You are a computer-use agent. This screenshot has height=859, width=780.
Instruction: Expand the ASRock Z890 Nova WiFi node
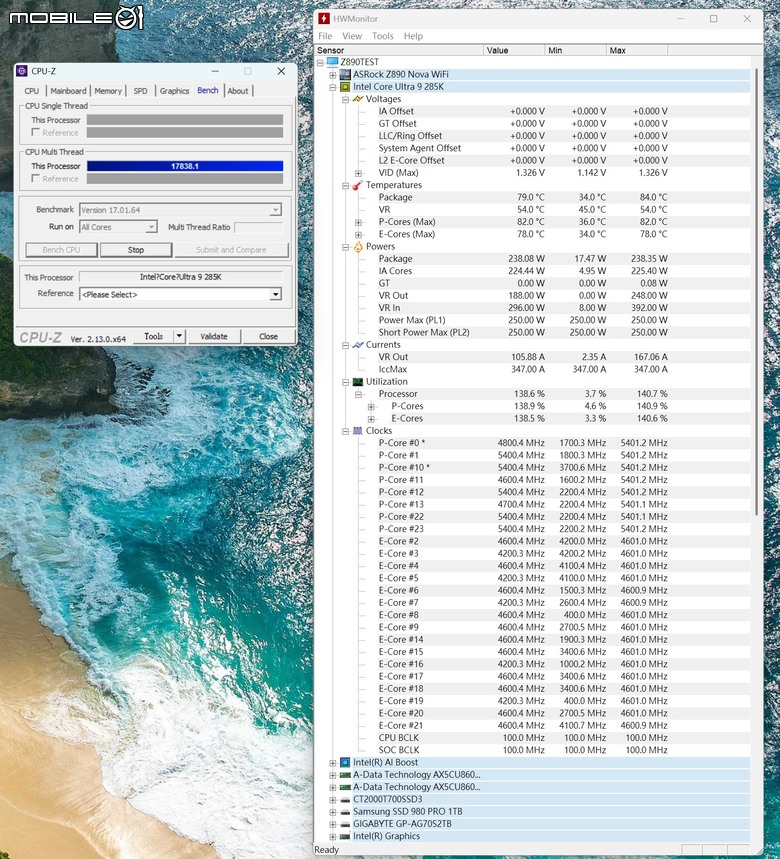coord(332,75)
